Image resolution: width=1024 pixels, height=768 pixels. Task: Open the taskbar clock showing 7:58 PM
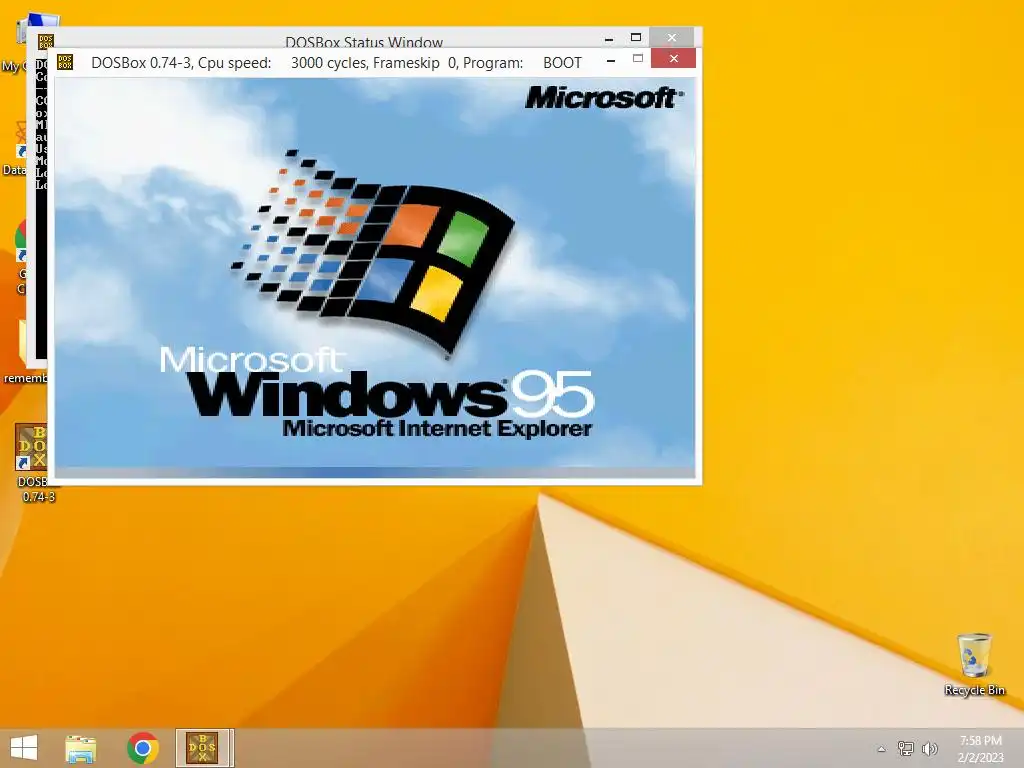[x=980, y=748]
